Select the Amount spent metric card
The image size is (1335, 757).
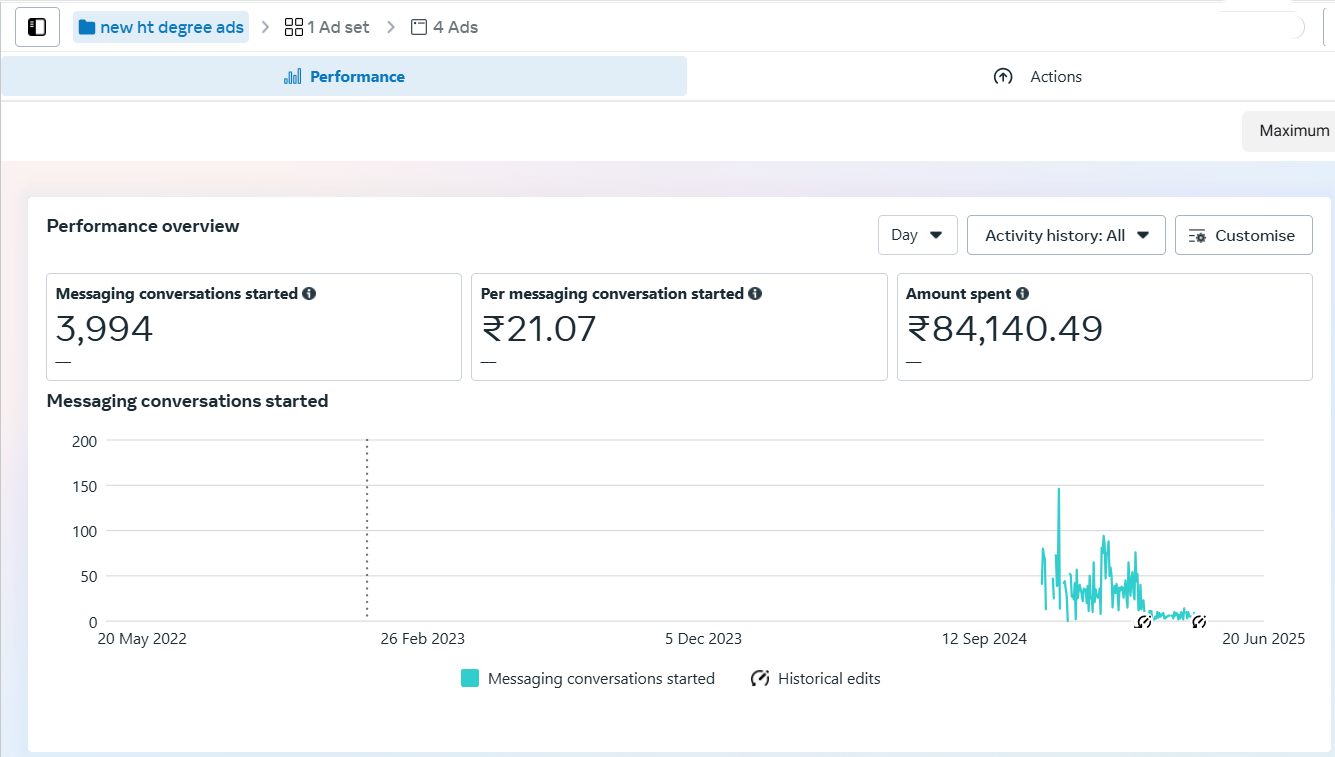[1104, 327]
